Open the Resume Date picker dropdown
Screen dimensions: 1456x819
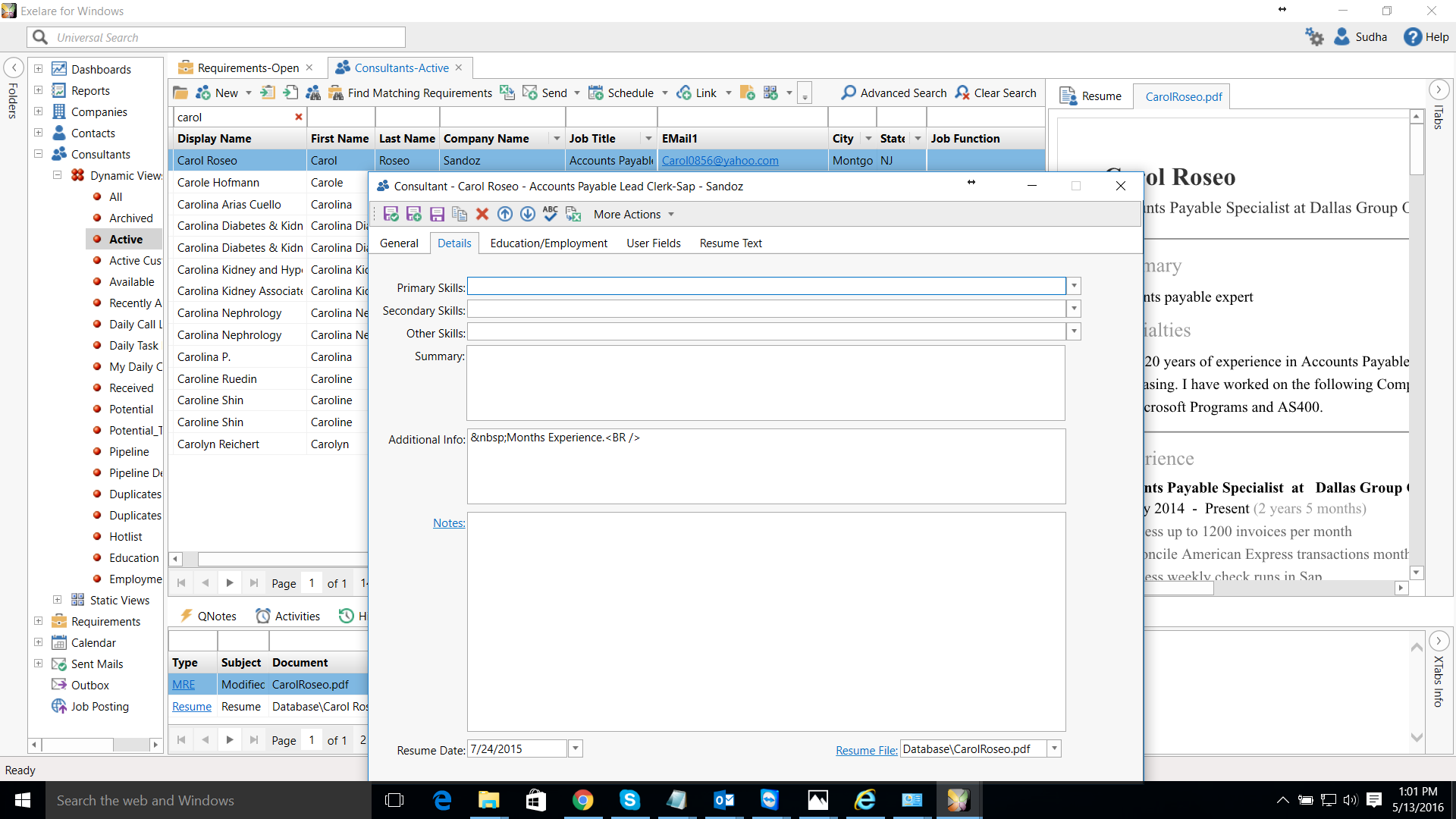tap(576, 749)
